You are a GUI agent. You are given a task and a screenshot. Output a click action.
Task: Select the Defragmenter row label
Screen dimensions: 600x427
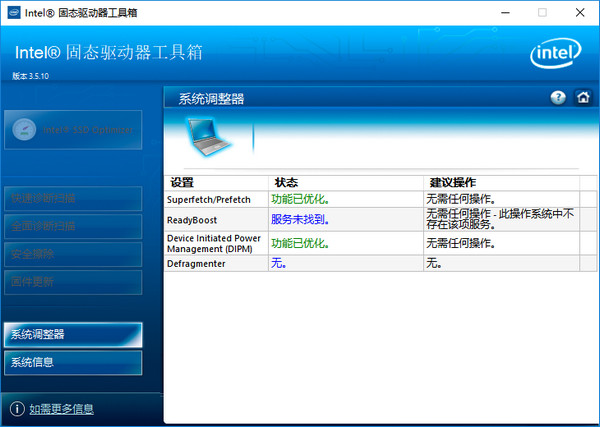pos(196,264)
